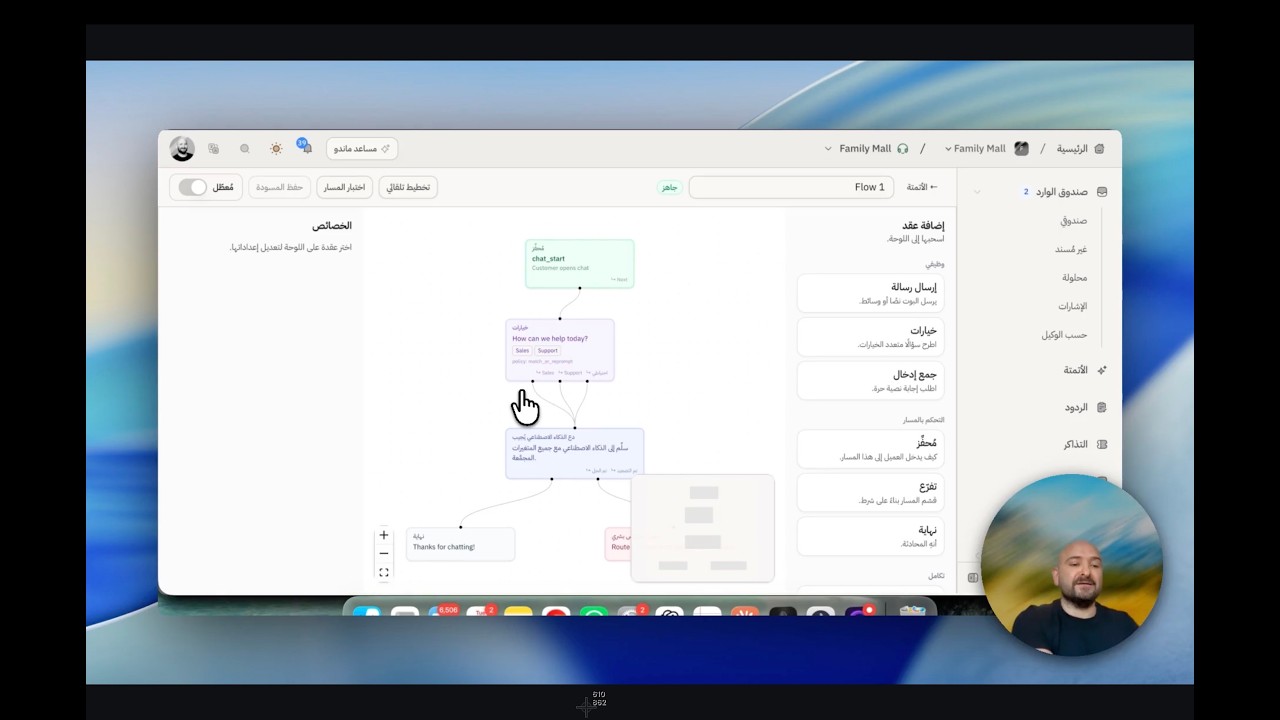Click the Support option chip in the node
This screenshot has height=720, width=1280.
[547, 351]
